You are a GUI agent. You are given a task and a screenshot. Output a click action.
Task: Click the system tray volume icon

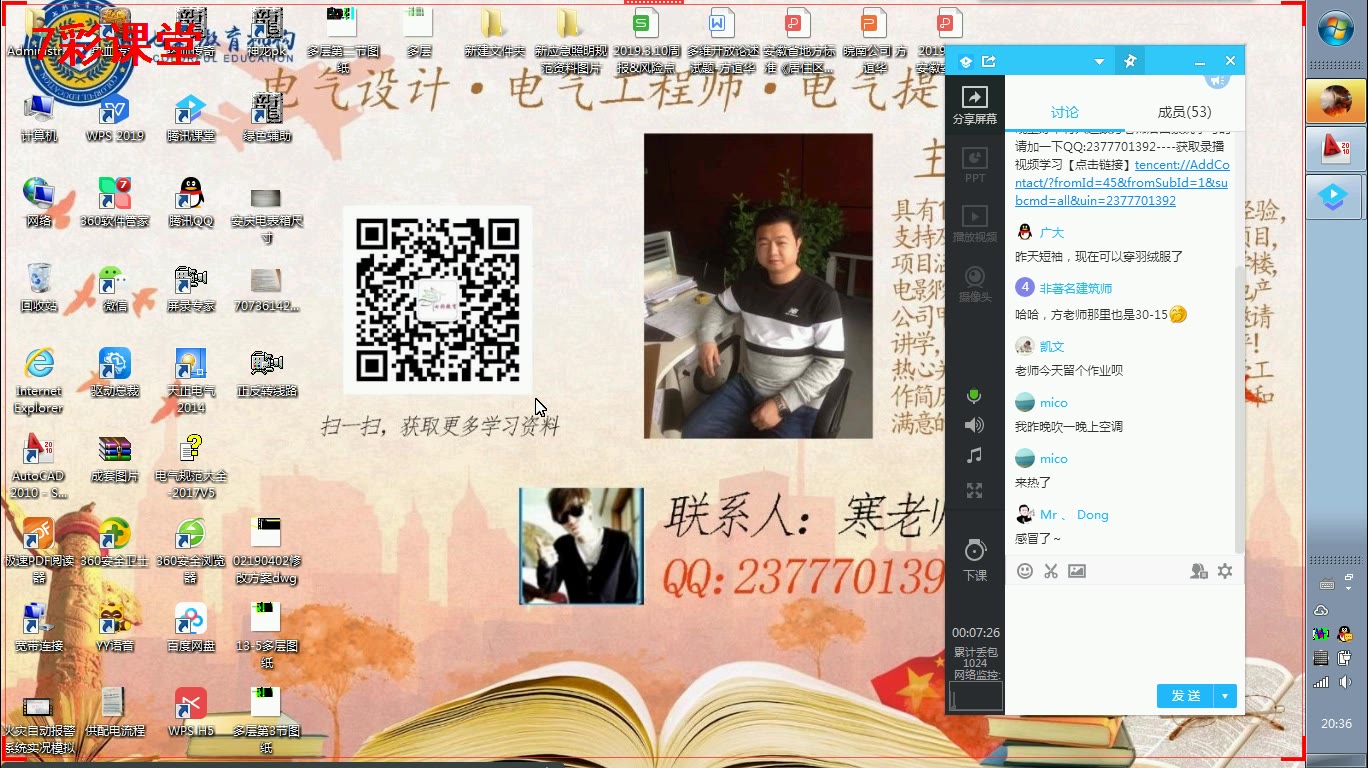click(1345, 683)
